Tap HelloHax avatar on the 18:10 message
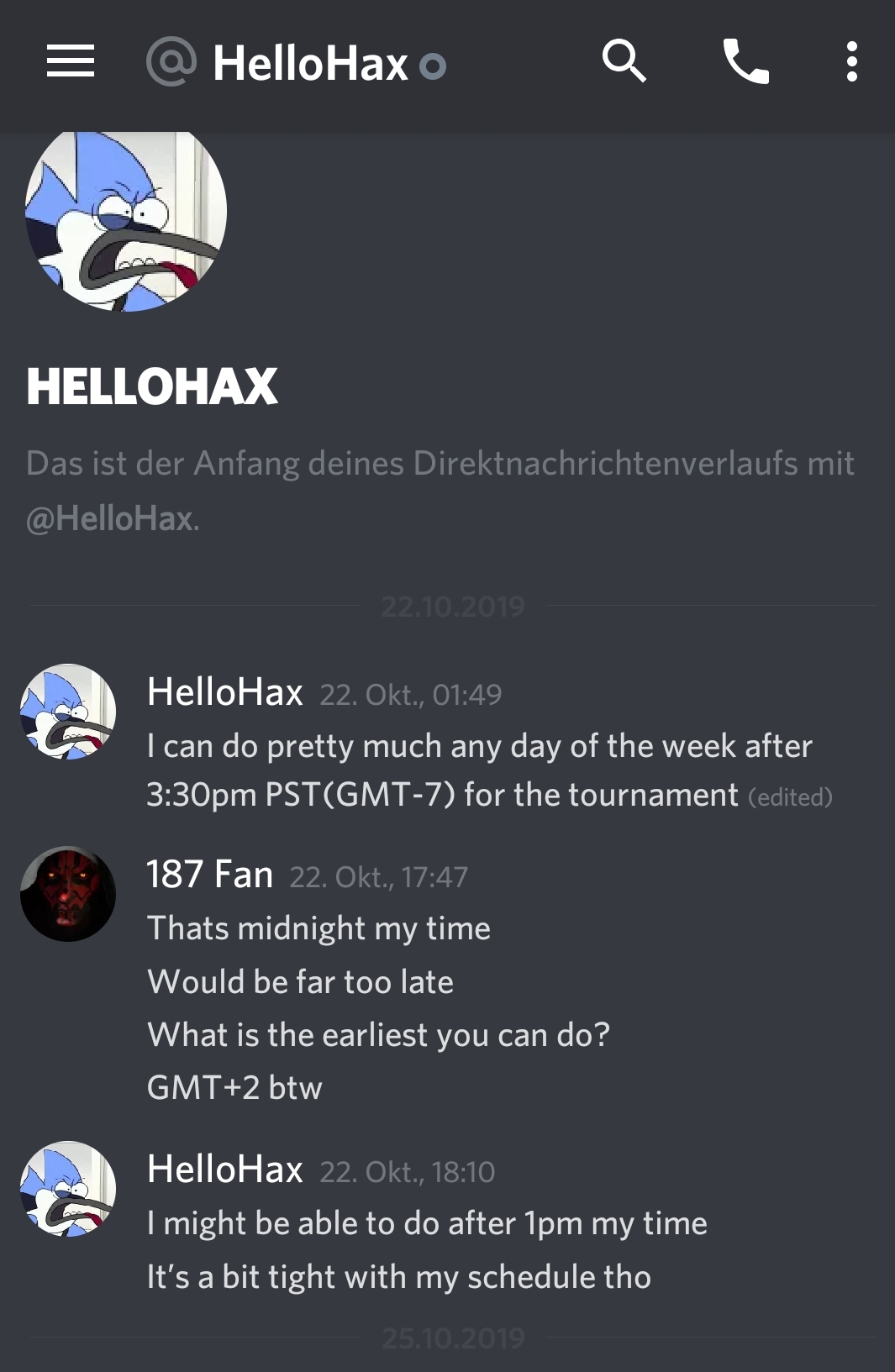The width and height of the screenshot is (895, 1372). (x=68, y=1189)
